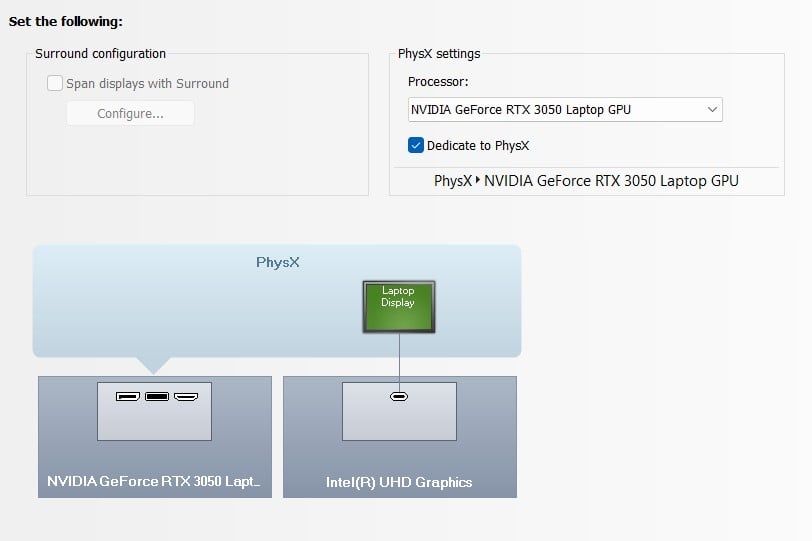The width and height of the screenshot is (812, 541).
Task: Click the Surround configuration group title
Action: tap(100, 54)
